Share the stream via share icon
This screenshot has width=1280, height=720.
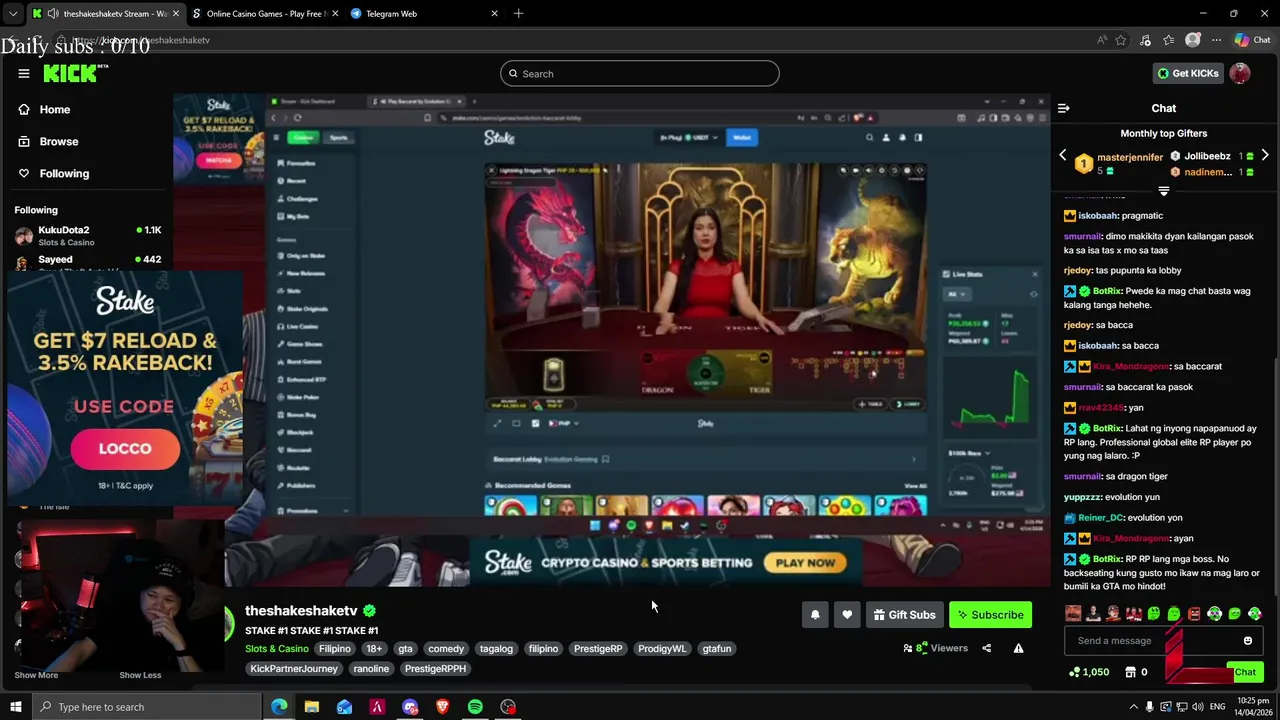[x=986, y=648]
